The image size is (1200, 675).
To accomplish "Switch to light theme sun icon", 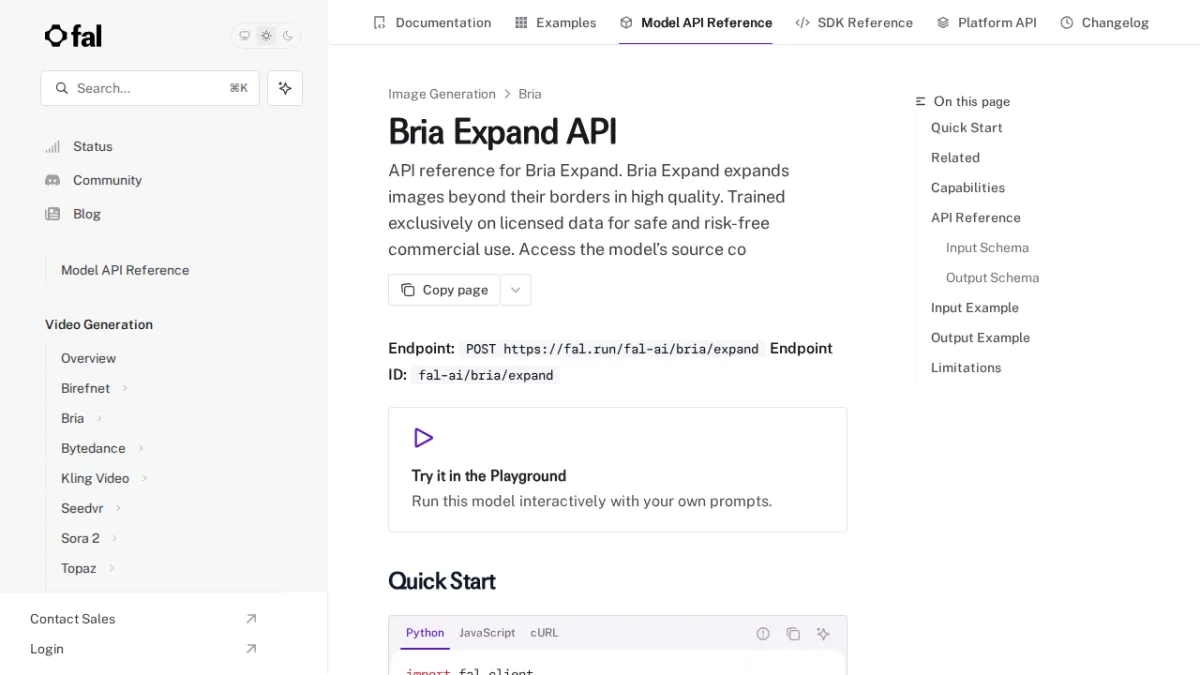I will [x=266, y=36].
